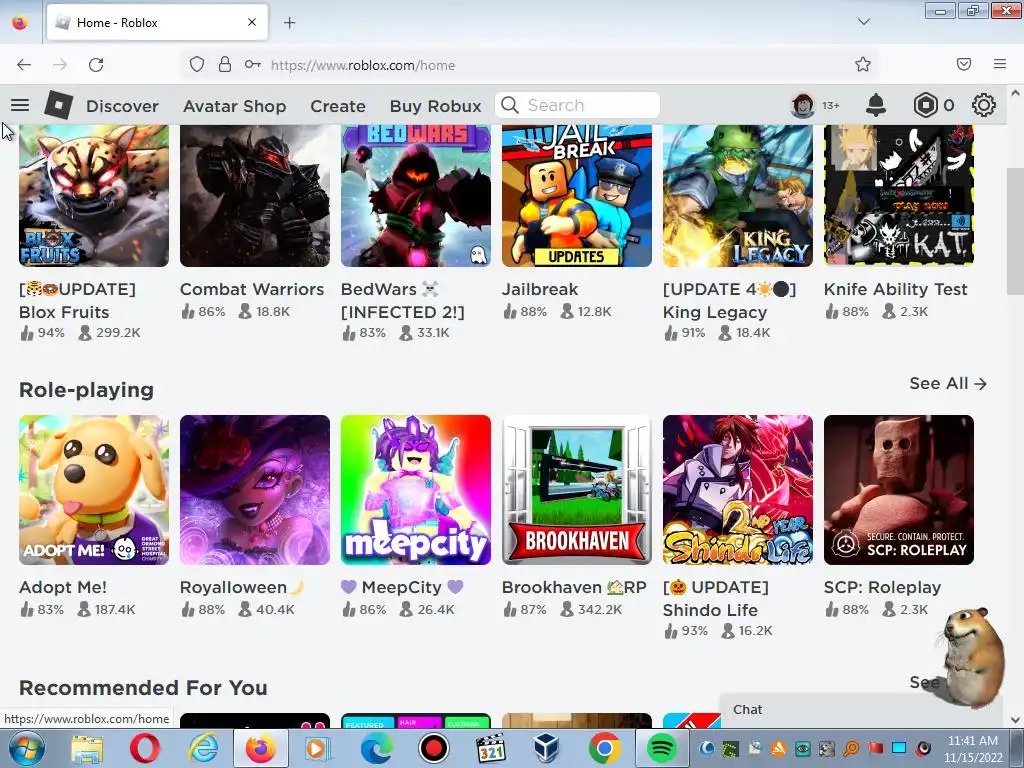Expand the list all tabs chevron
1024x768 pixels.
[863, 22]
